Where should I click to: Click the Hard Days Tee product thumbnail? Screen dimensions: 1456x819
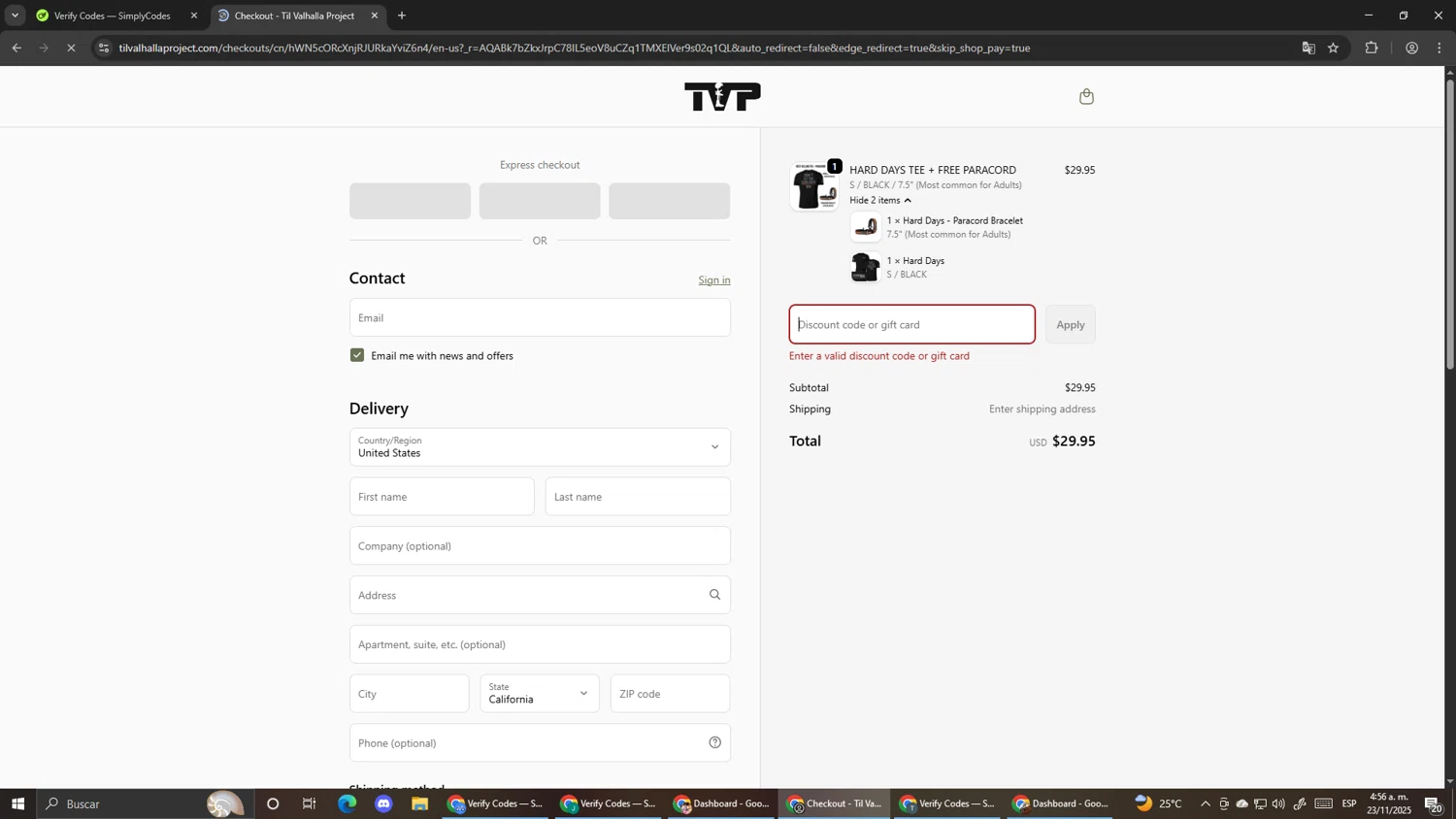(814, 186)
